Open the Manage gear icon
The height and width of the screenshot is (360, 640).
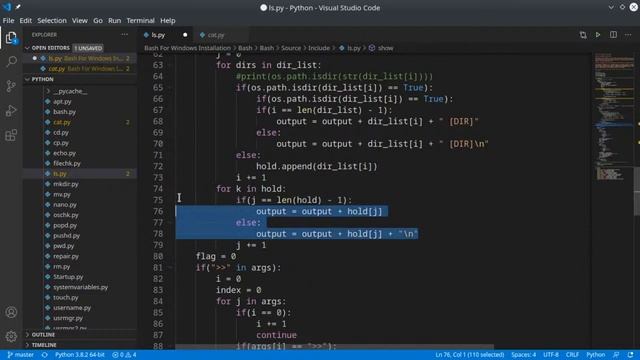(x=11, y=336)
